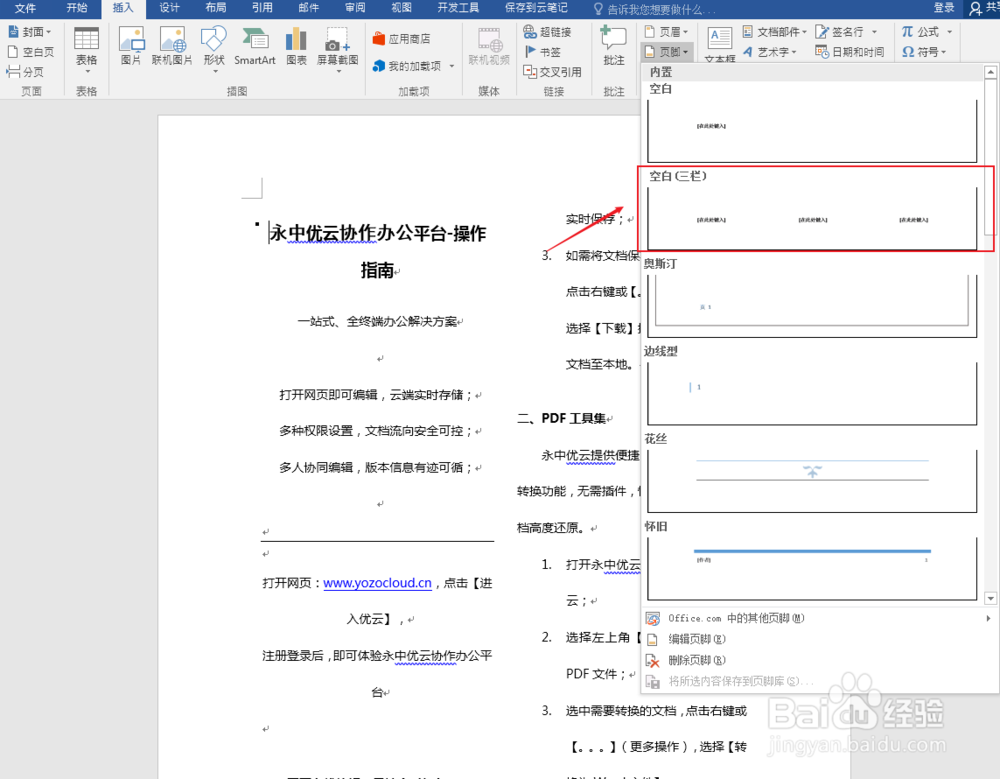Insert an online video (联机视频)
The width and height of the screenshot is (1000, 779).
coord(489,47)
